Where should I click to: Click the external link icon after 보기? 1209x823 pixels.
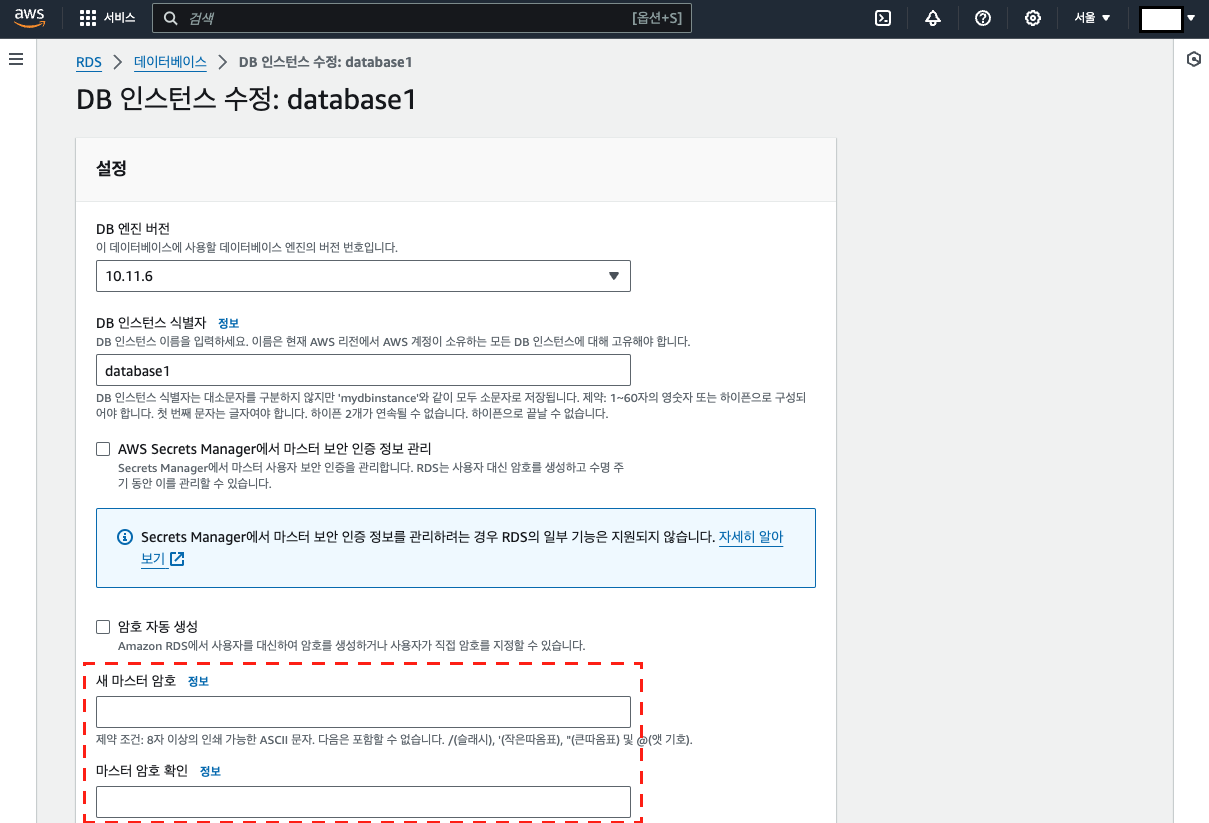pos(177,559)
